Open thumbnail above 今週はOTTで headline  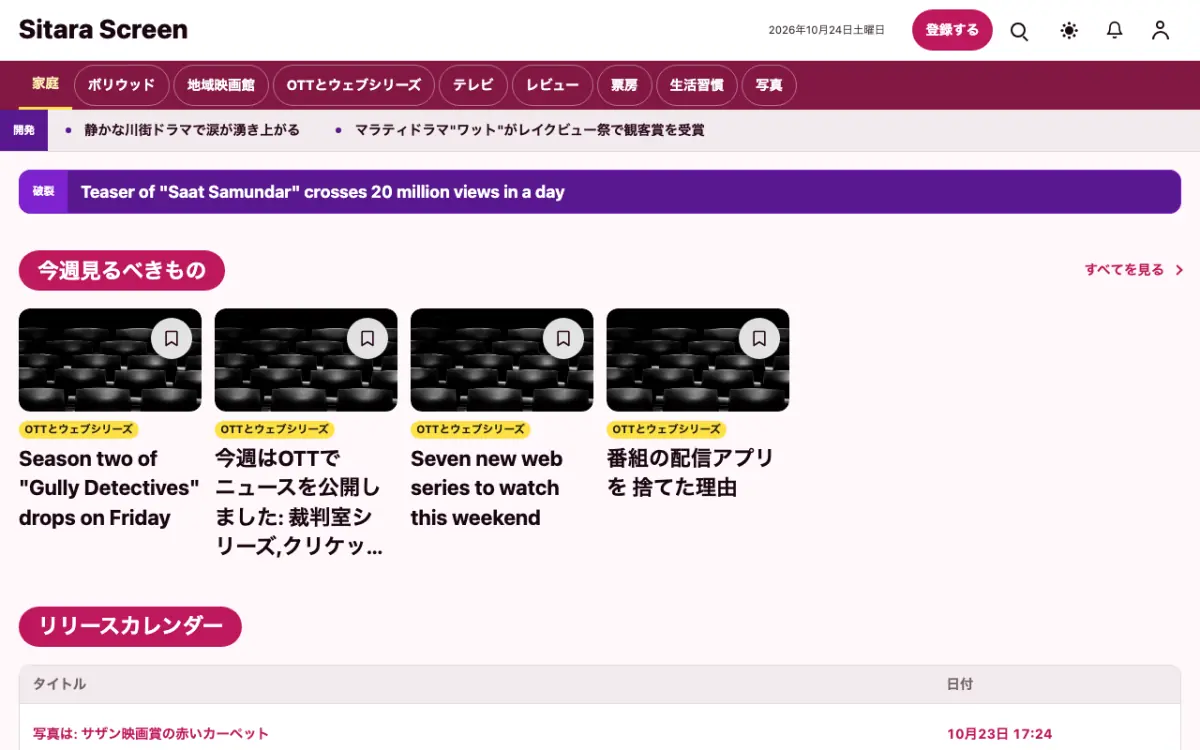tap(306, 360)
